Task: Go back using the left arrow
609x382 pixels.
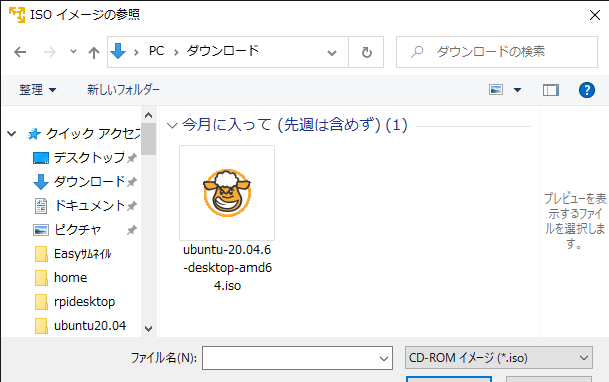Action: [x=20, y=52]
